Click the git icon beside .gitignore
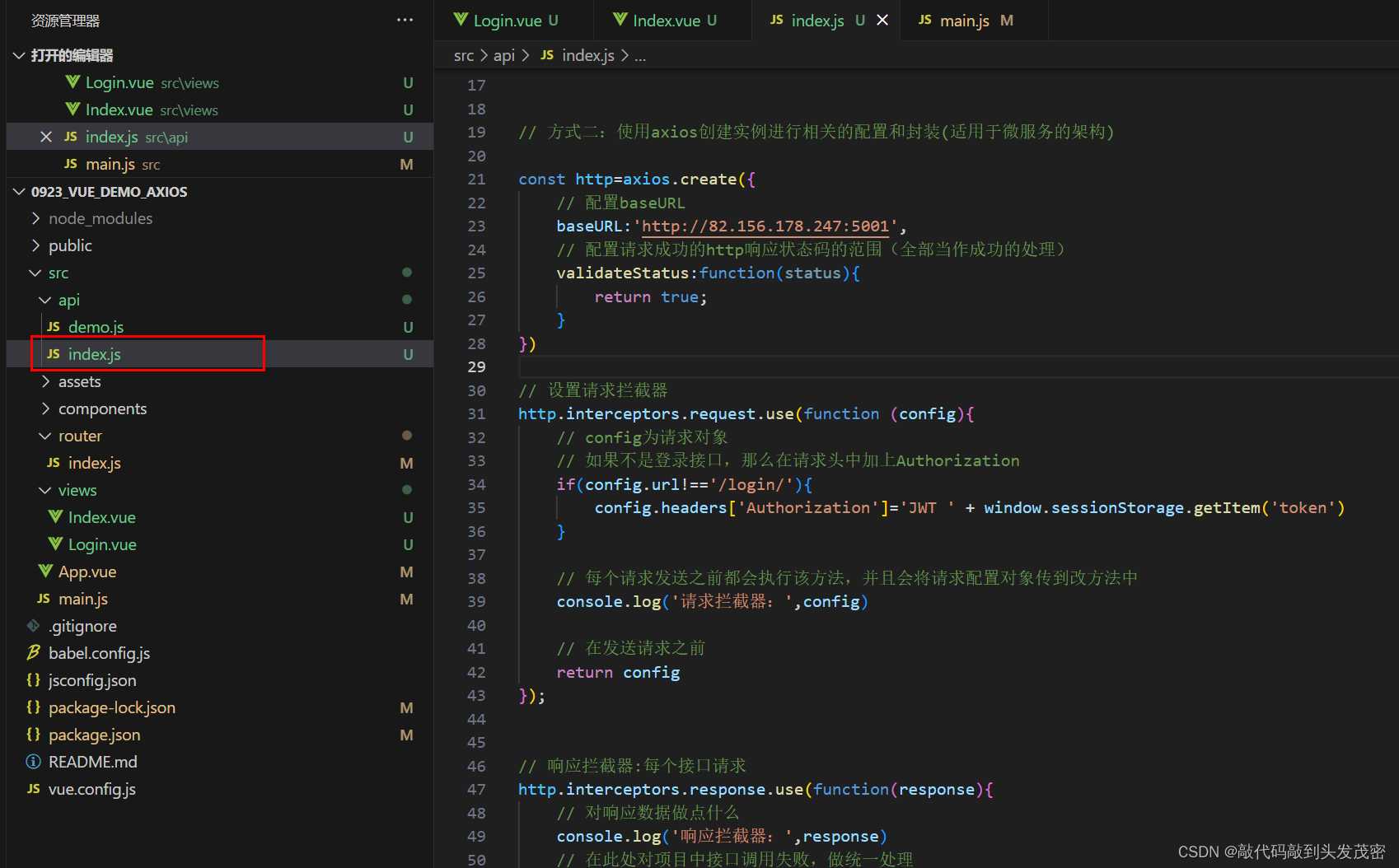 click(33, 626)
